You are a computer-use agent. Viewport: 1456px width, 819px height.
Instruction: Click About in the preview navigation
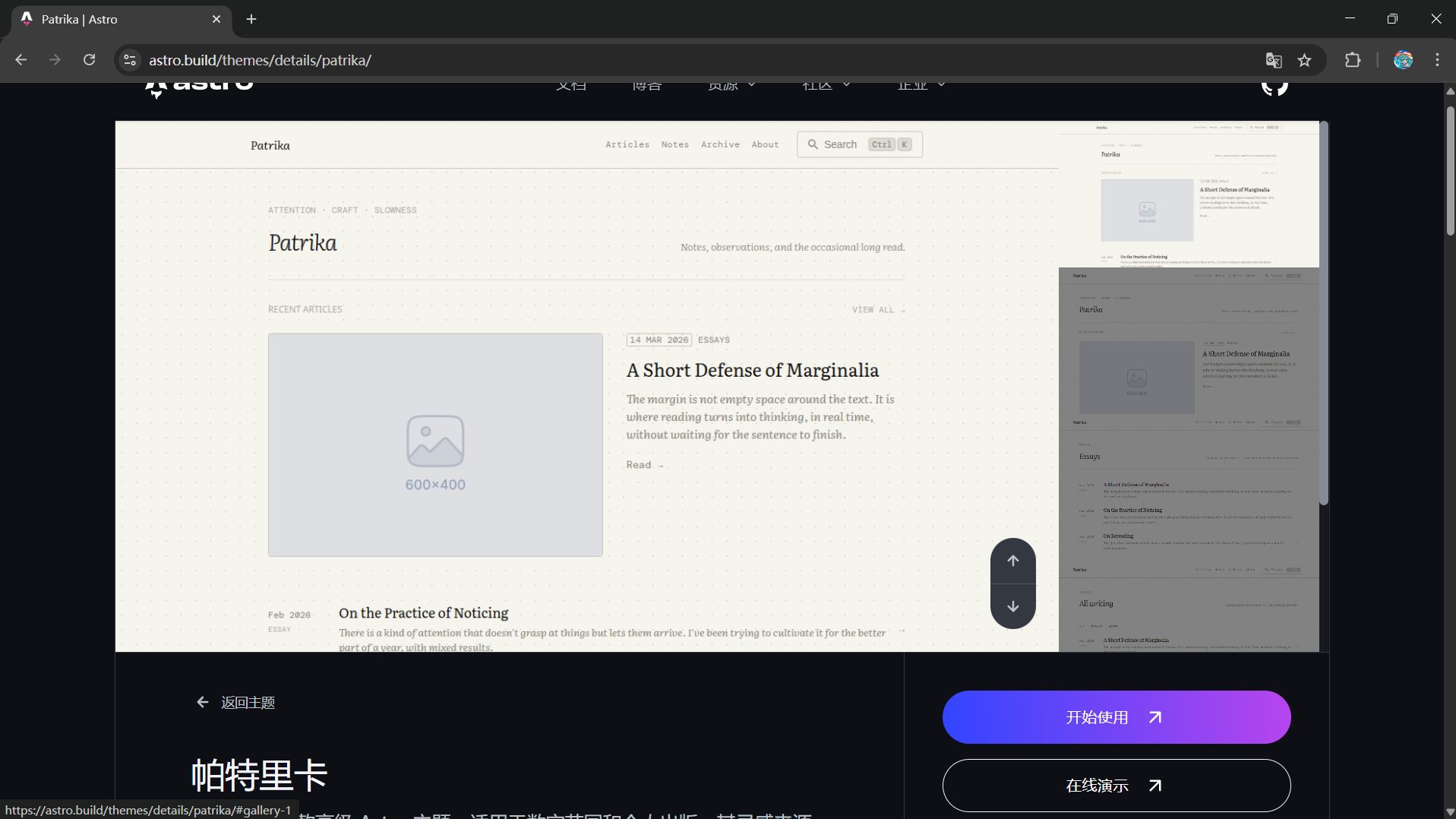pyautogui.click(x=766, y=144)
